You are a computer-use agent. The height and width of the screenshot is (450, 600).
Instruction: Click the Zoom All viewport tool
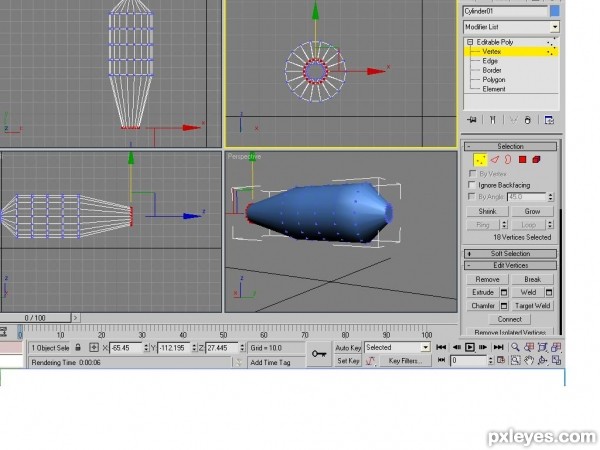pos(529,347)
